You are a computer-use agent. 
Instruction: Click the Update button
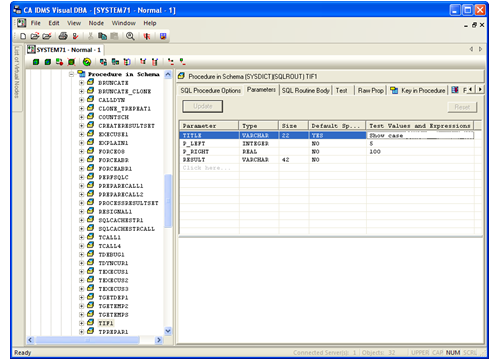203,106
